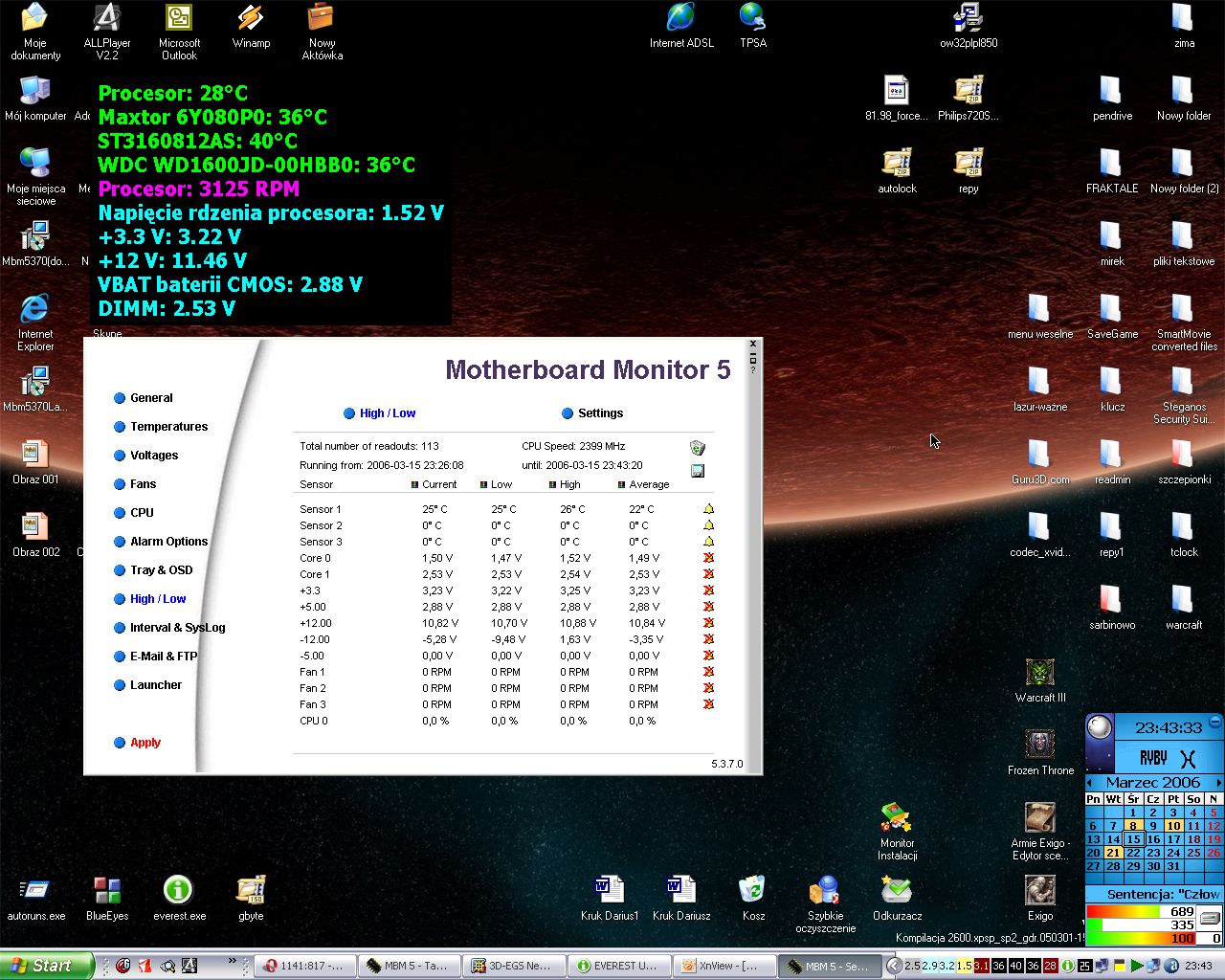Viewport: 1225px width, 980px height.
Task: Click the Kosz recycle bin icon
Action: click(753, 891)
